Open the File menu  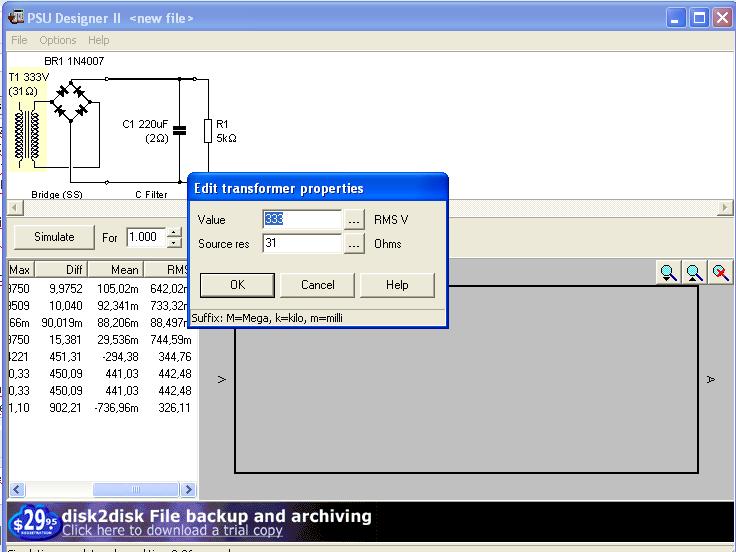pyautogui.click(x=19, y=40)
